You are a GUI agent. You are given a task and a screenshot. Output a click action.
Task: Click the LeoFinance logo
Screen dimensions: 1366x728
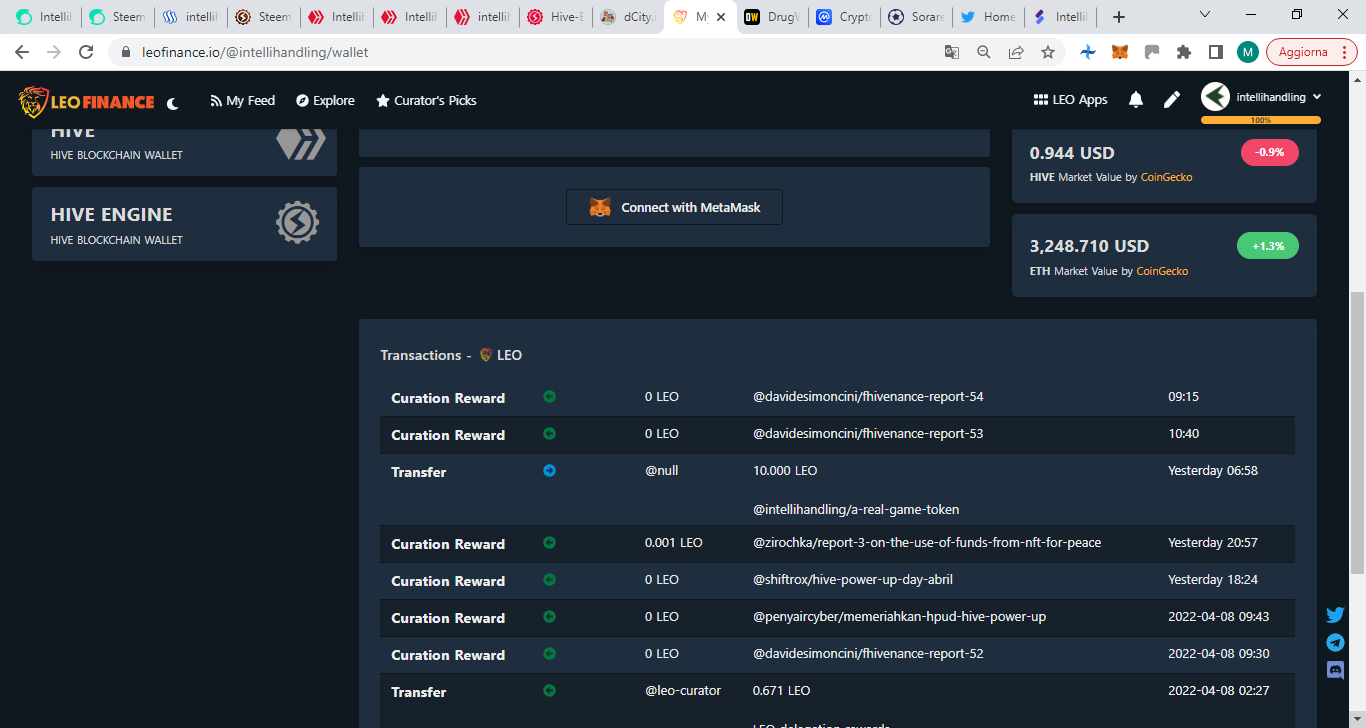click(x=87, y=101)
